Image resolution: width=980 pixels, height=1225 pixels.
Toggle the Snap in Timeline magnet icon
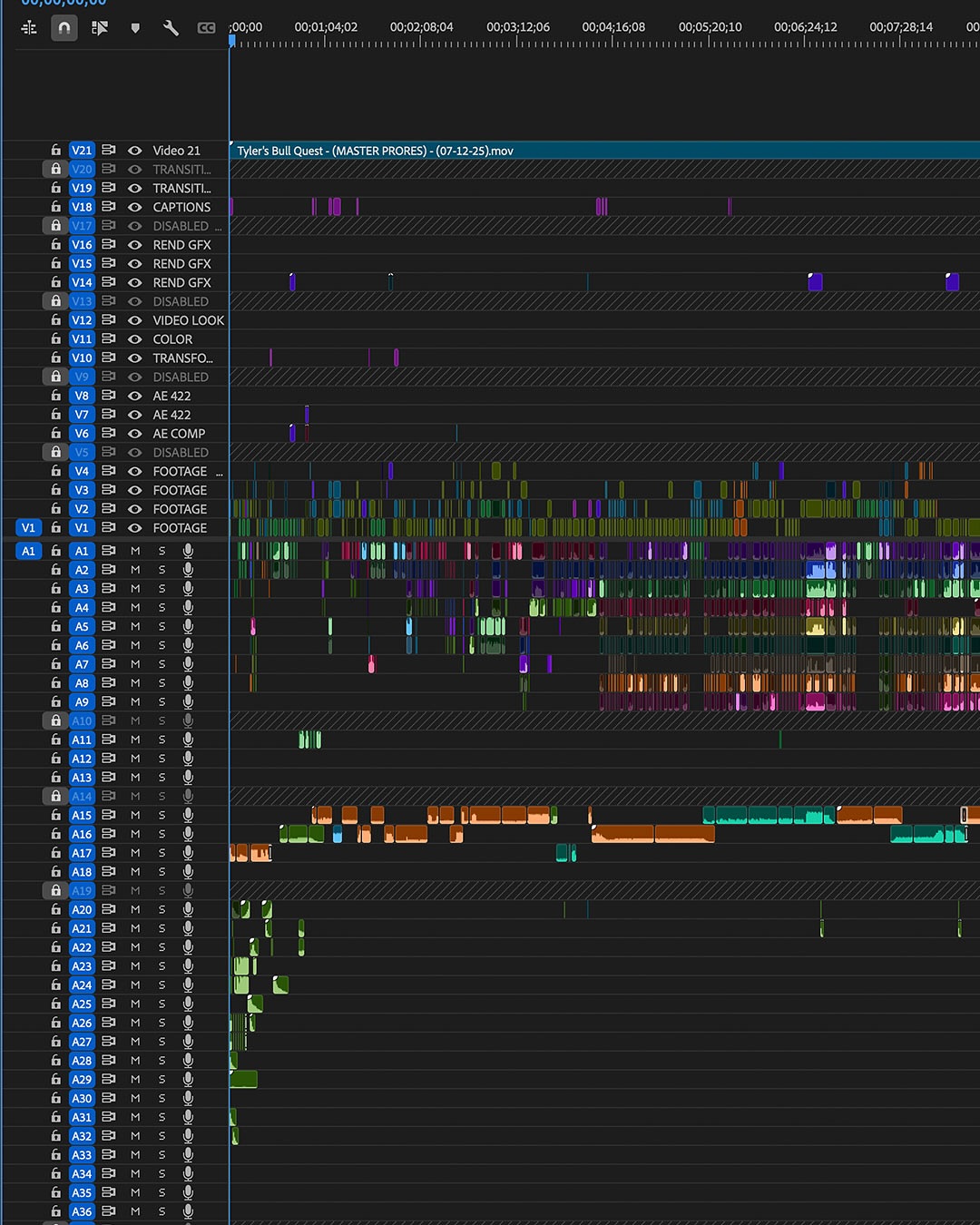[64, 28]
